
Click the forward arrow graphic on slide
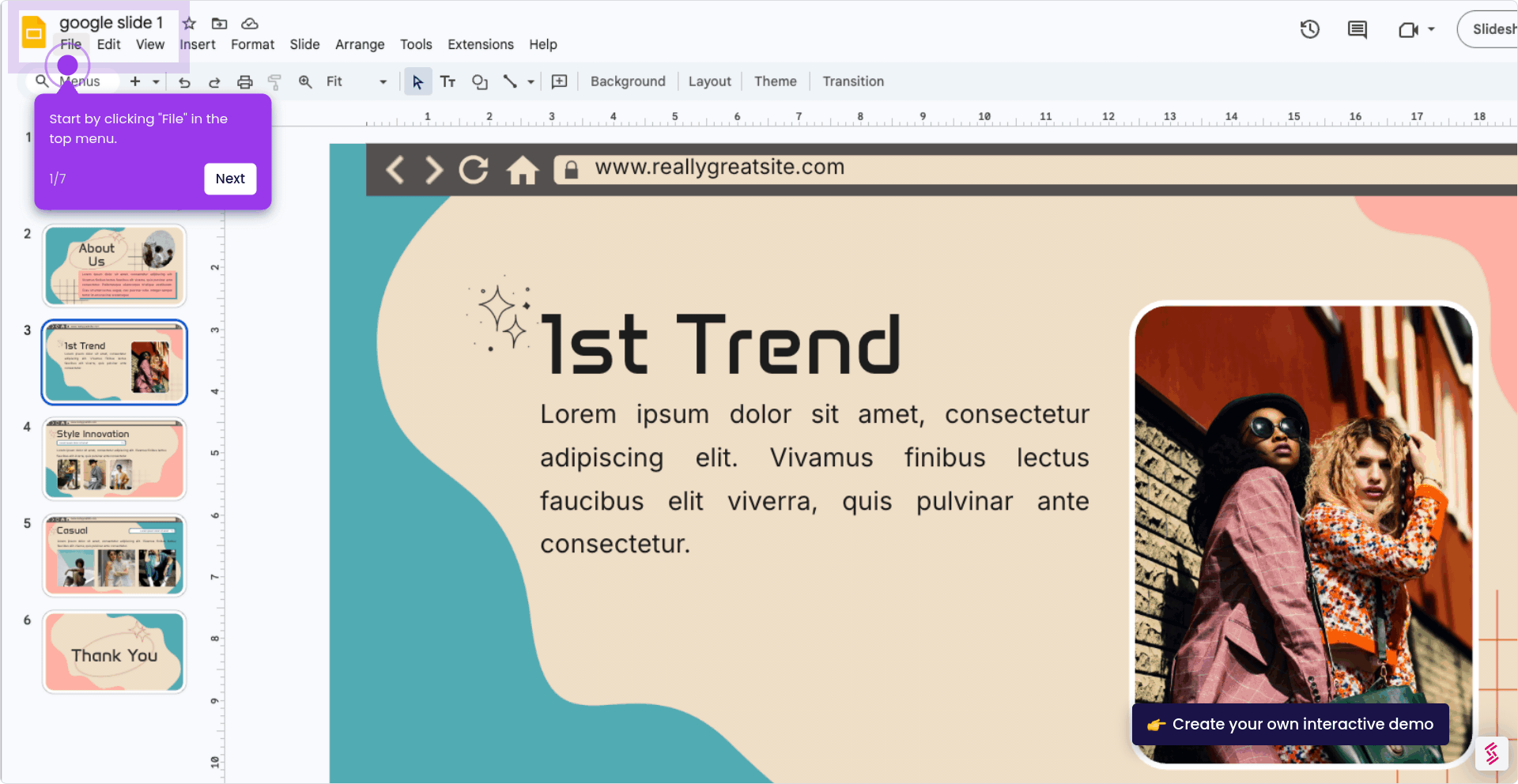click(433, 169)
